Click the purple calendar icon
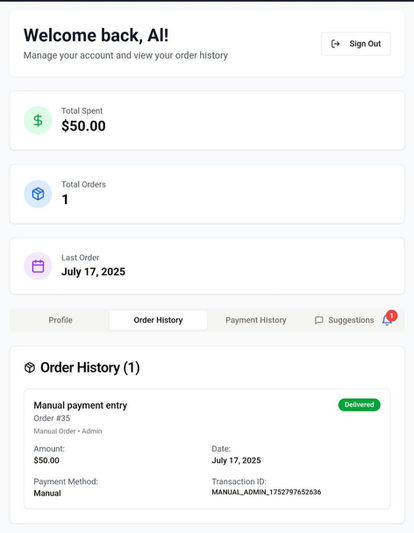Image resolution: width=414 pixels, height=533 pixels. pyautogui.click(x=38, y=266)
